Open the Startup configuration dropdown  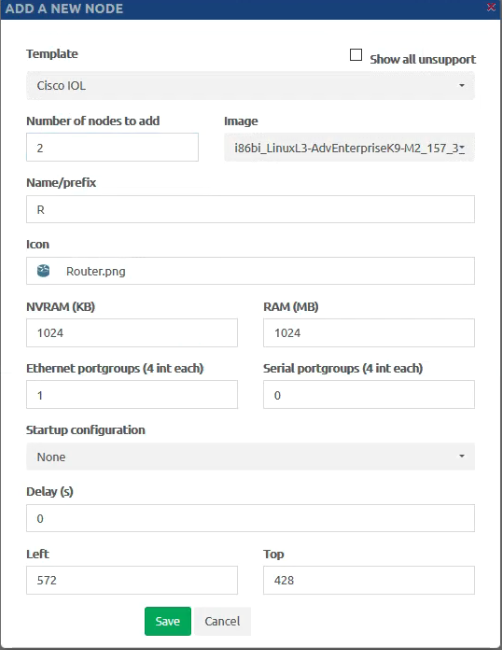250,456
